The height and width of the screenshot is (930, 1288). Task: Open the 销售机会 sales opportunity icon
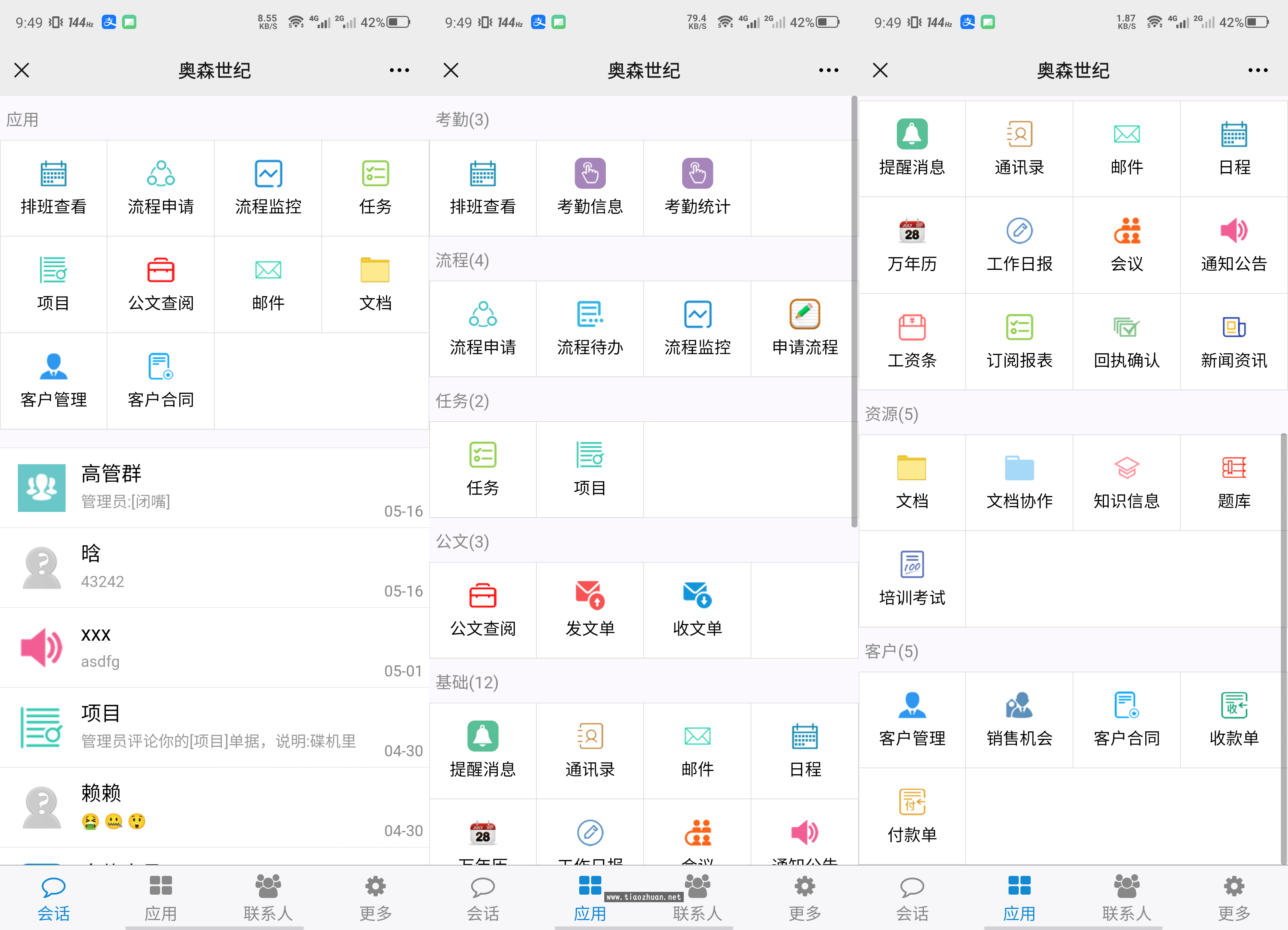[x=1019, y=719]
